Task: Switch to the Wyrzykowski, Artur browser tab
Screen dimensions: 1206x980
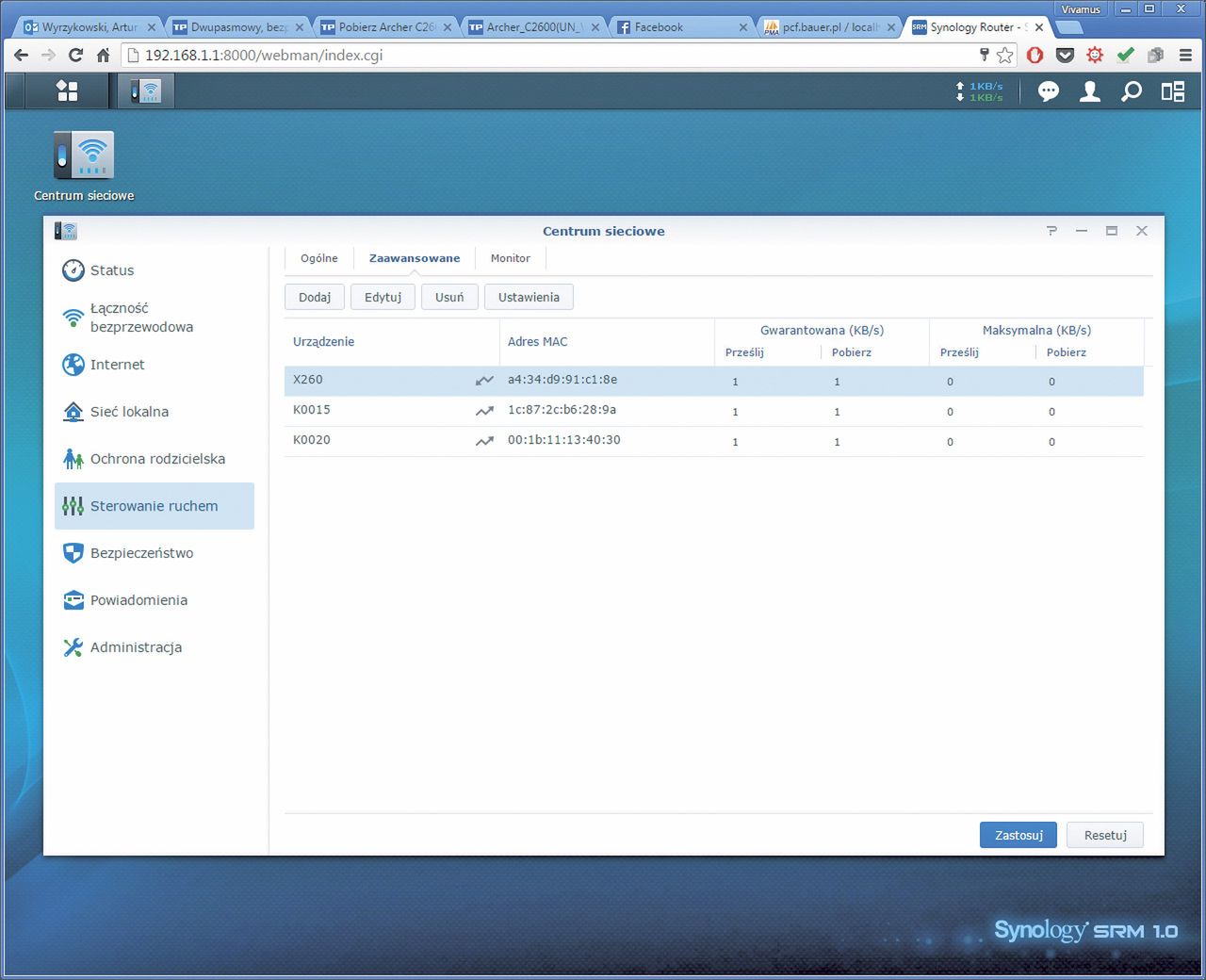Action: click(88, 27)
